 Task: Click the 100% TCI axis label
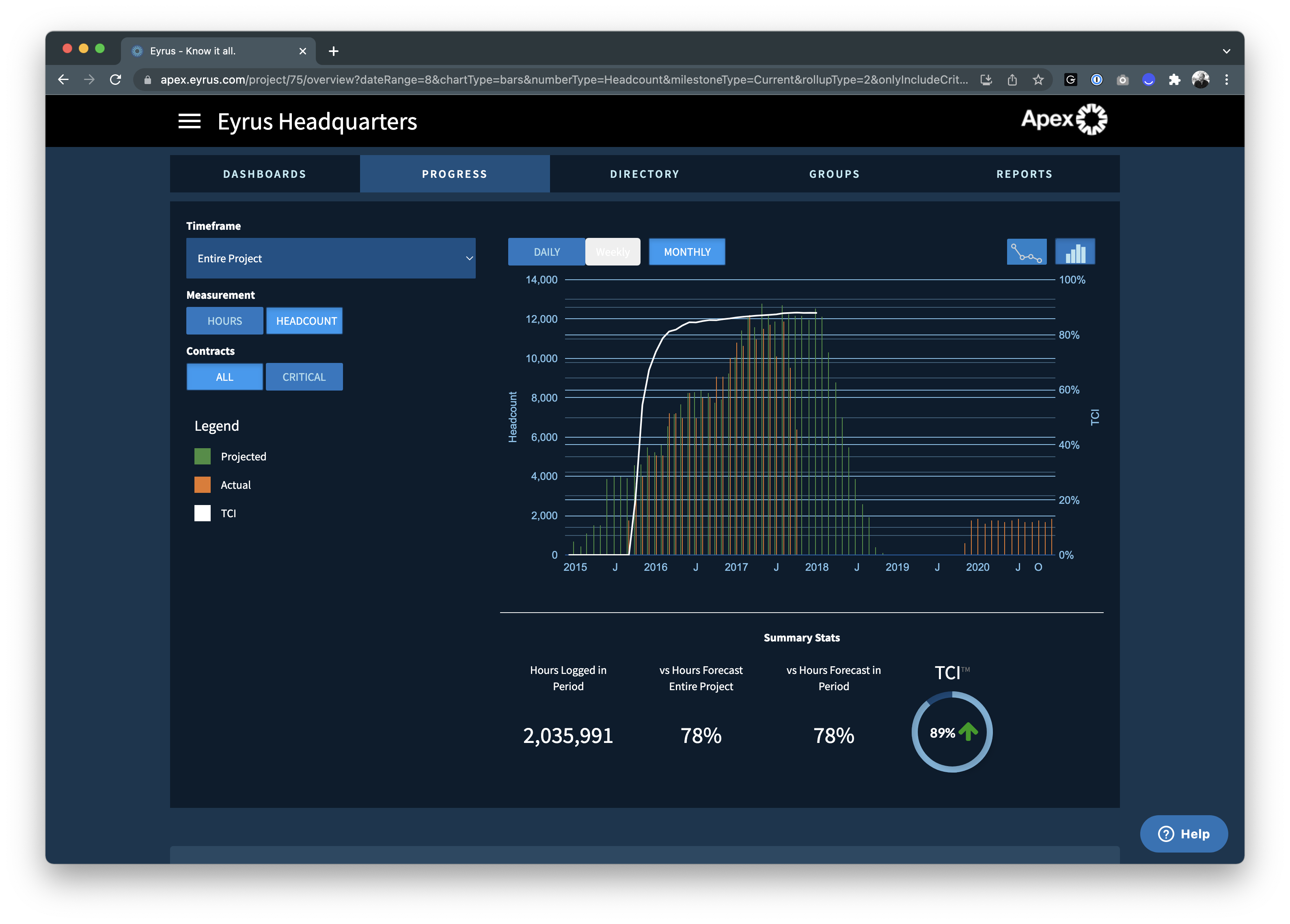pos(1072,280)
